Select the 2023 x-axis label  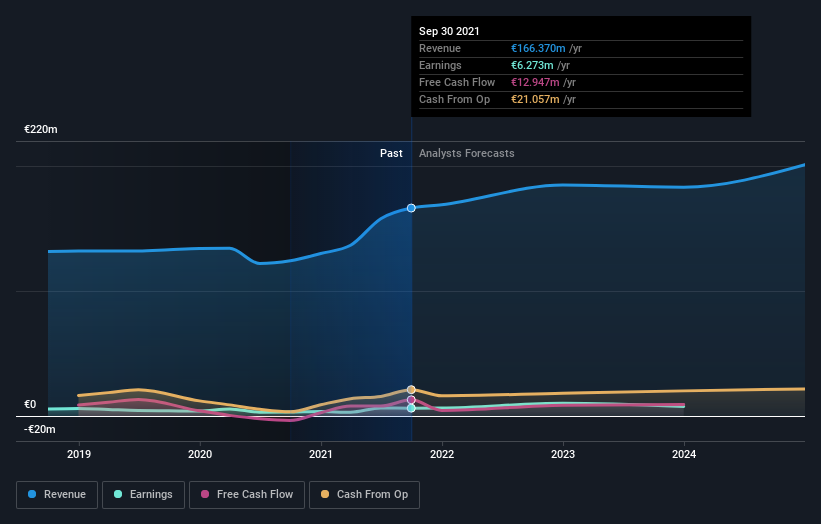click(x=563, y=454)
